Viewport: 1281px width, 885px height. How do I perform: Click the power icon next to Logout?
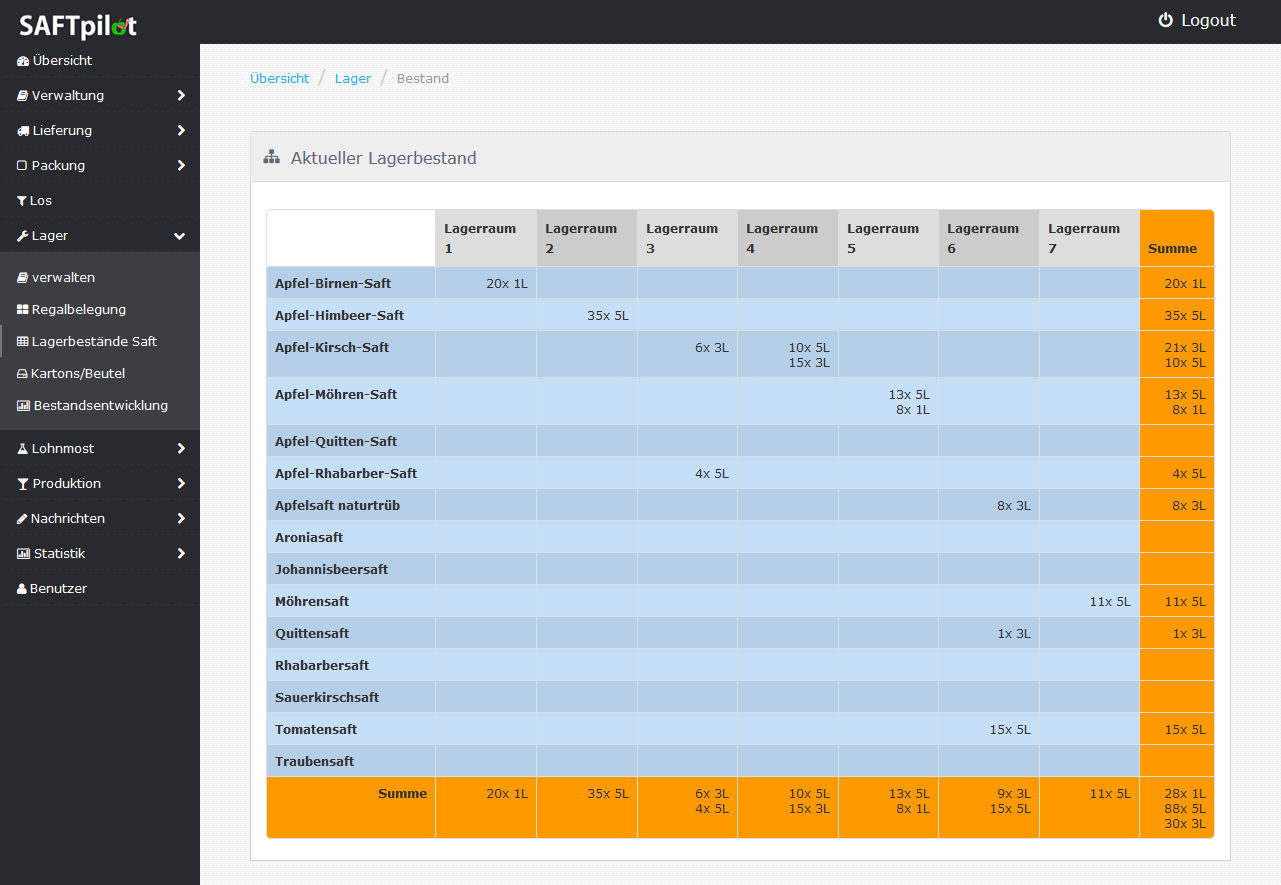point(1165,20)
